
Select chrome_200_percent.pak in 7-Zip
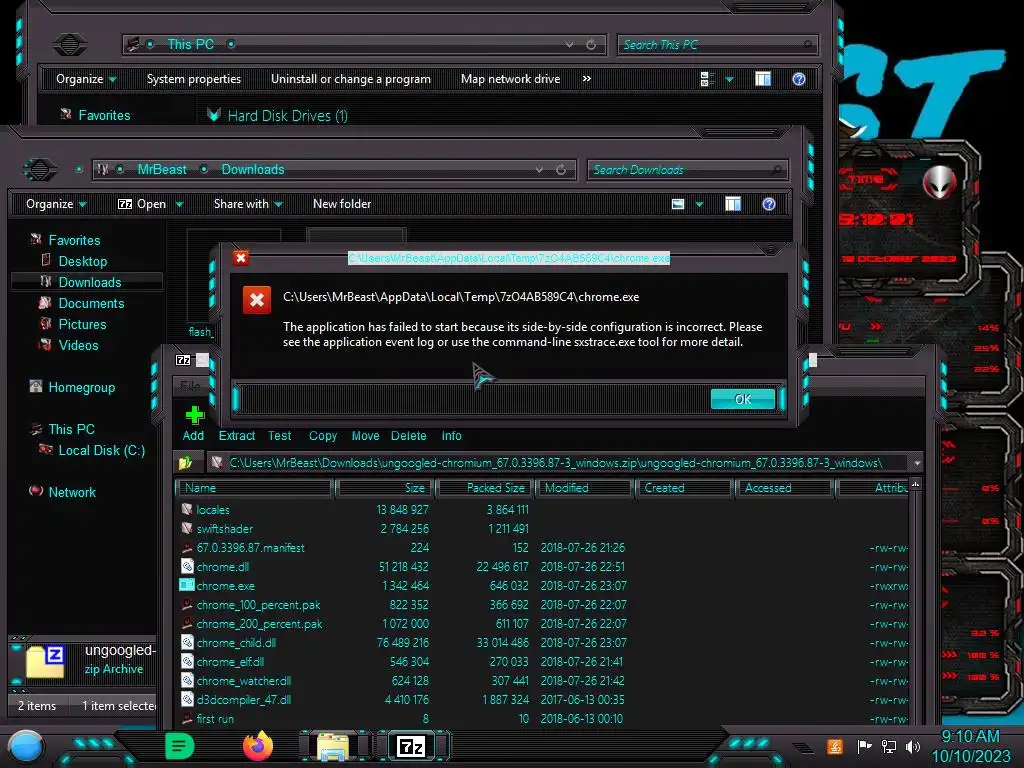[259, 624]
